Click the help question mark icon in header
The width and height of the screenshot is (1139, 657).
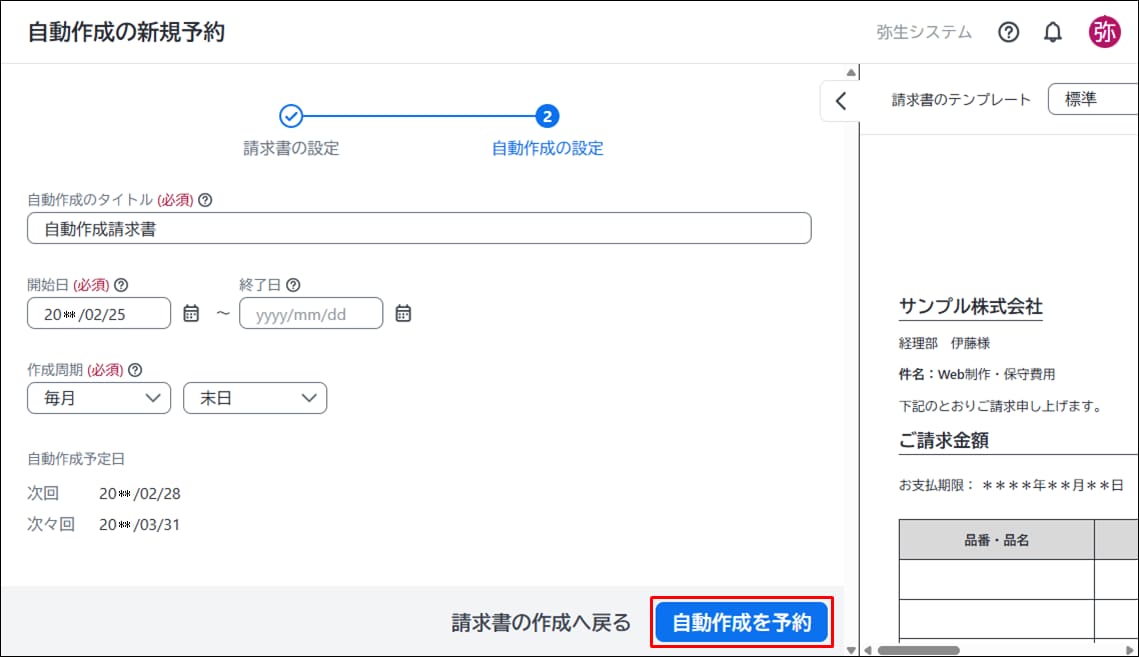[1009, 32]
